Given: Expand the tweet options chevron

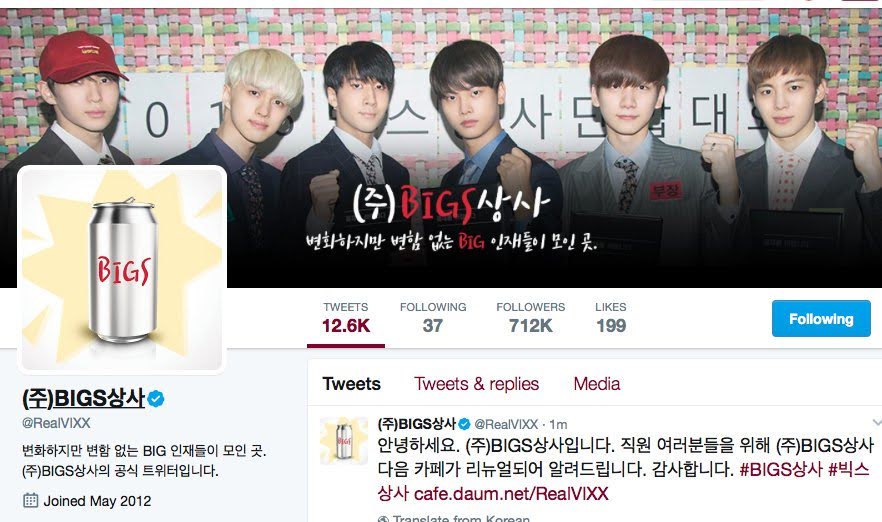Looking at the screenshot, I should tap(876, 422).
